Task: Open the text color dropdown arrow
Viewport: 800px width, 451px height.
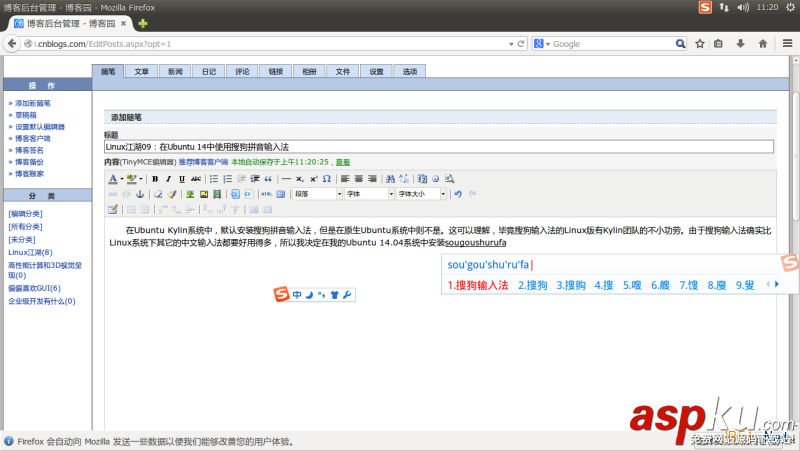Action: [x=122, y=179]
